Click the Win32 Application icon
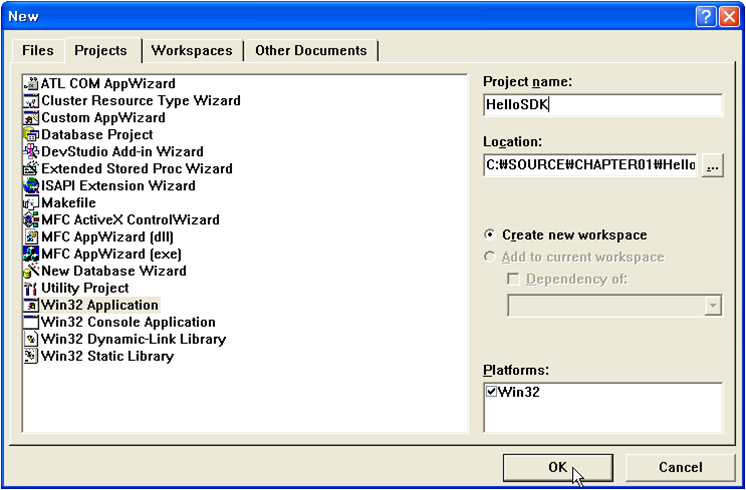Screen dimensions: 746x490 coord(31,305)
